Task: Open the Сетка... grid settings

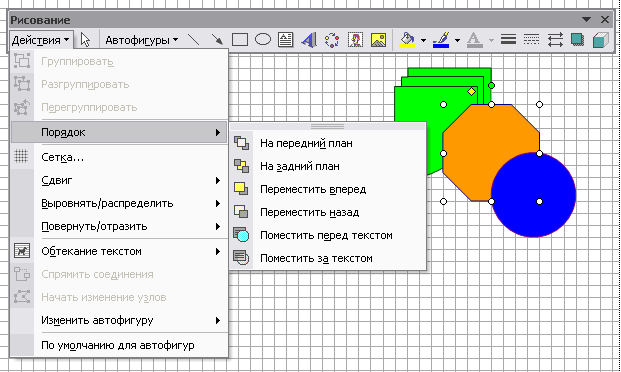Action: point(119,157)
